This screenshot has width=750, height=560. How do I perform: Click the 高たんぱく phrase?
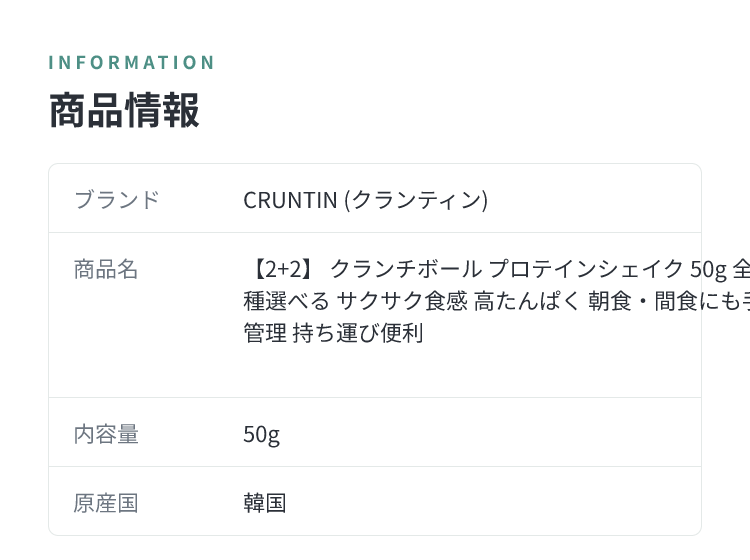[x=526, y=301]
